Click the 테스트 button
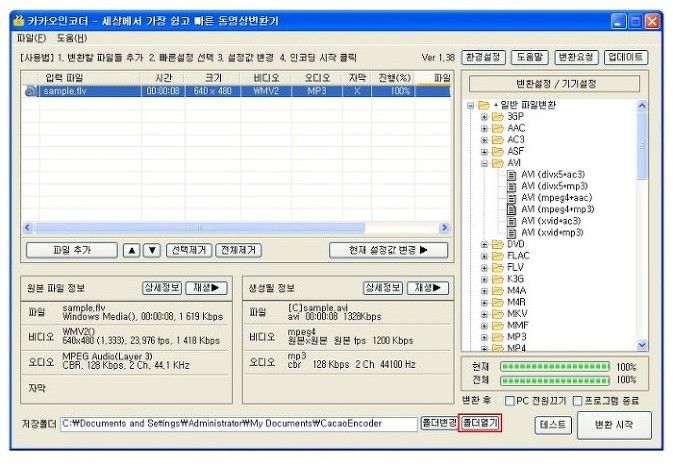This screenshot has width=673, height=465. pos(553,425)
